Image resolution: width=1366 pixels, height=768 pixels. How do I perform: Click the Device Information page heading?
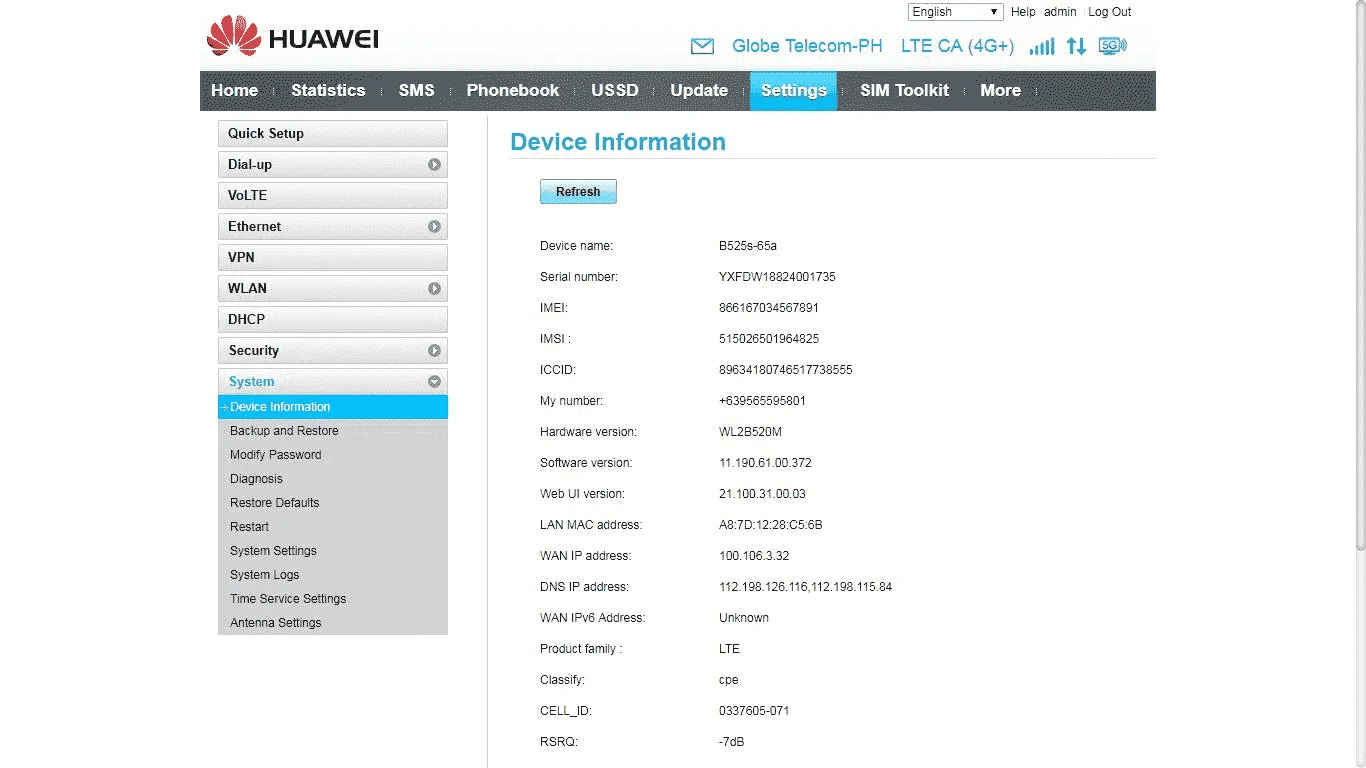point(618,142)
